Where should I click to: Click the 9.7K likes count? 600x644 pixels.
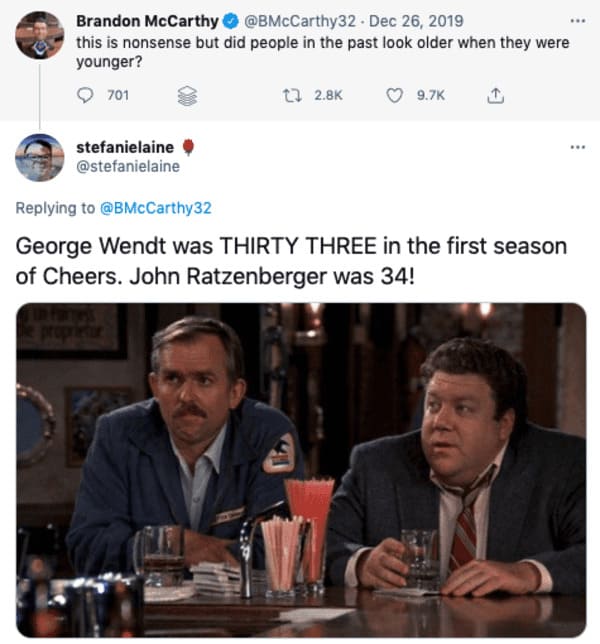click(430, 96)
